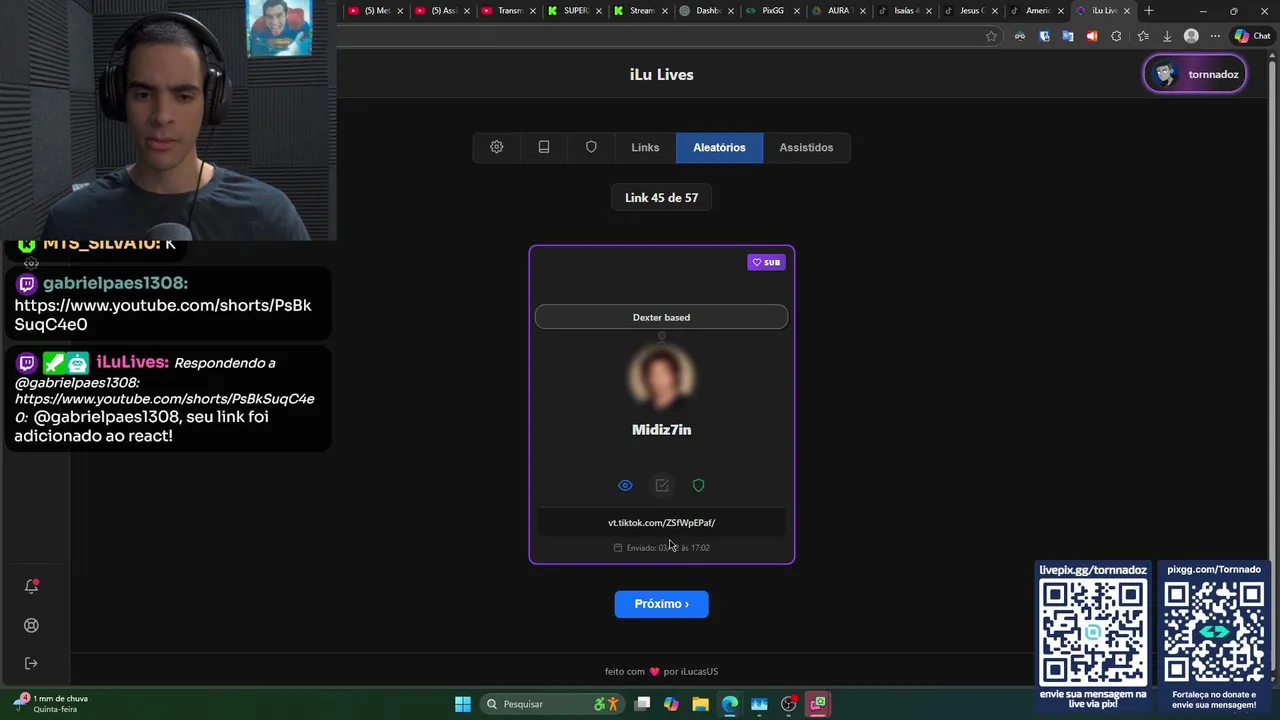Close the PixGG browser tab
Viewport: 1280px width, 720px height.
tap(797, 11)
